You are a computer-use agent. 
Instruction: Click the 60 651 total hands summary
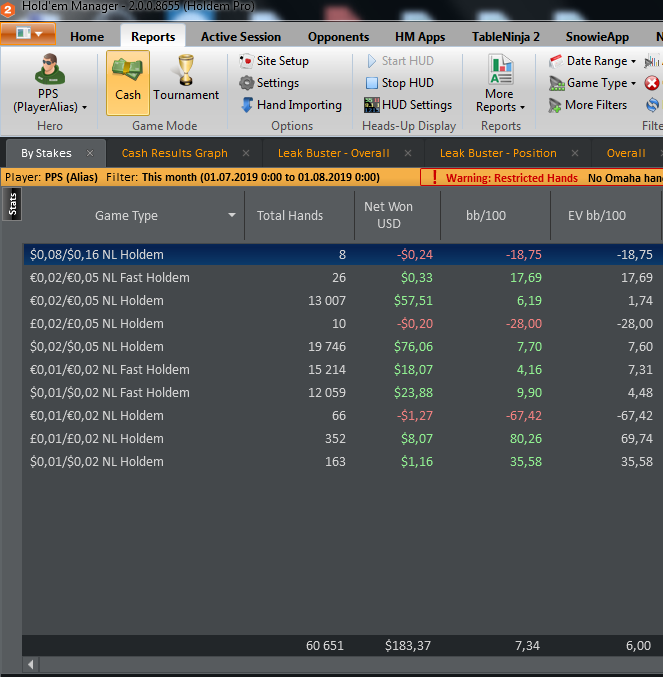tap(325, 645)
